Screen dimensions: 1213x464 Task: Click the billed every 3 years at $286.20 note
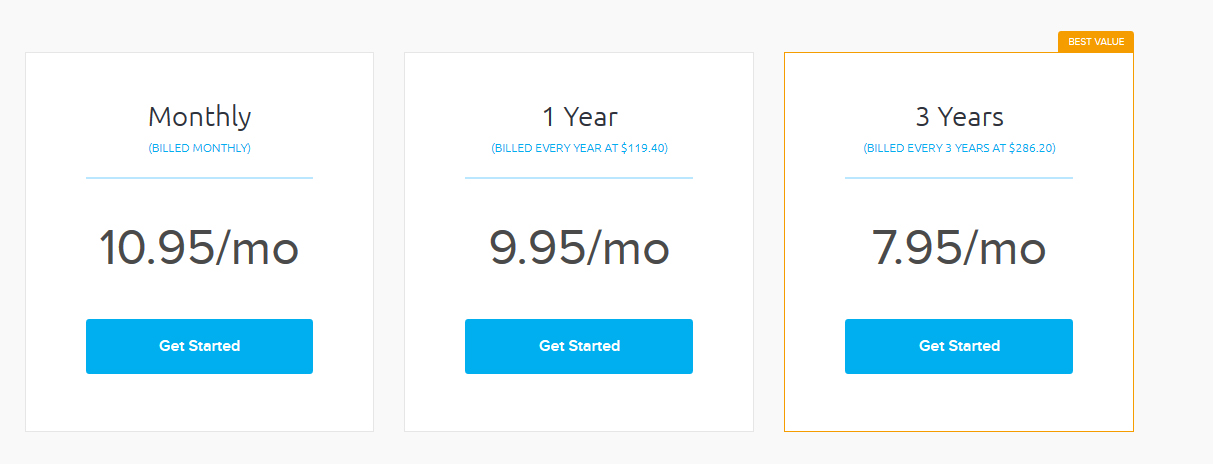[x=959, y=148]
